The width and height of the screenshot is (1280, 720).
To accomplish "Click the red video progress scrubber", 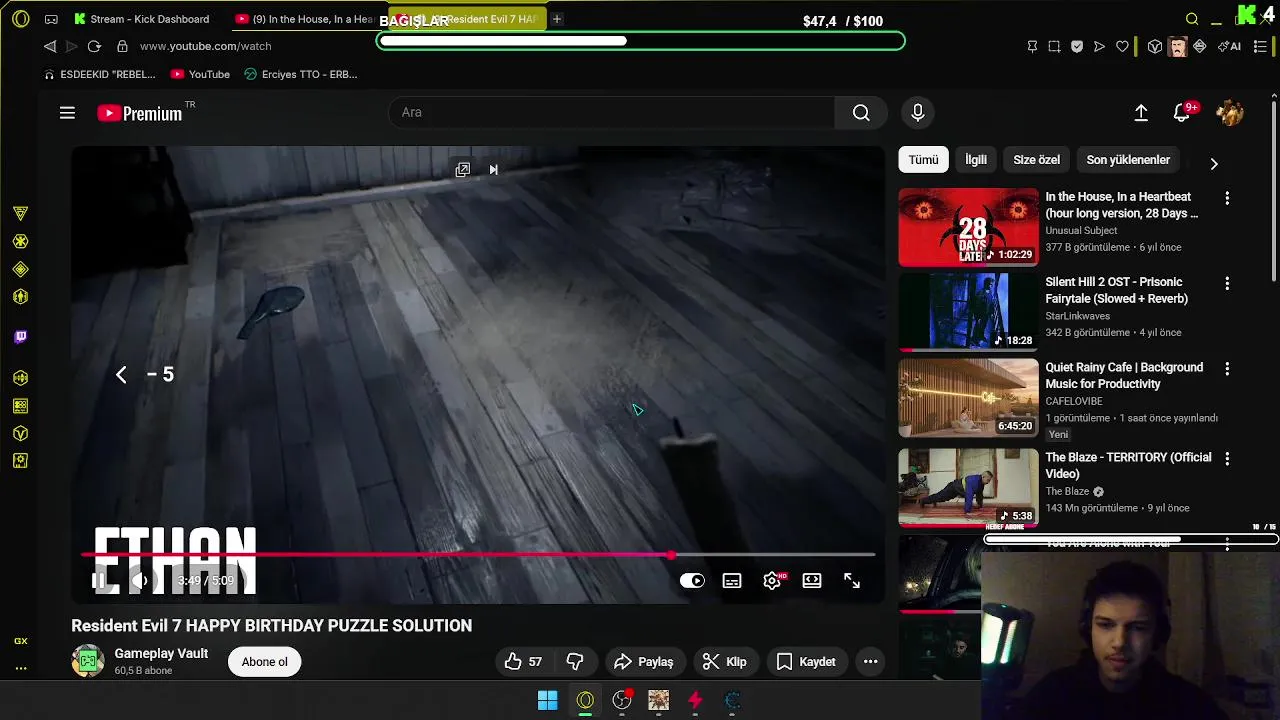I will [x=671, y=554].
